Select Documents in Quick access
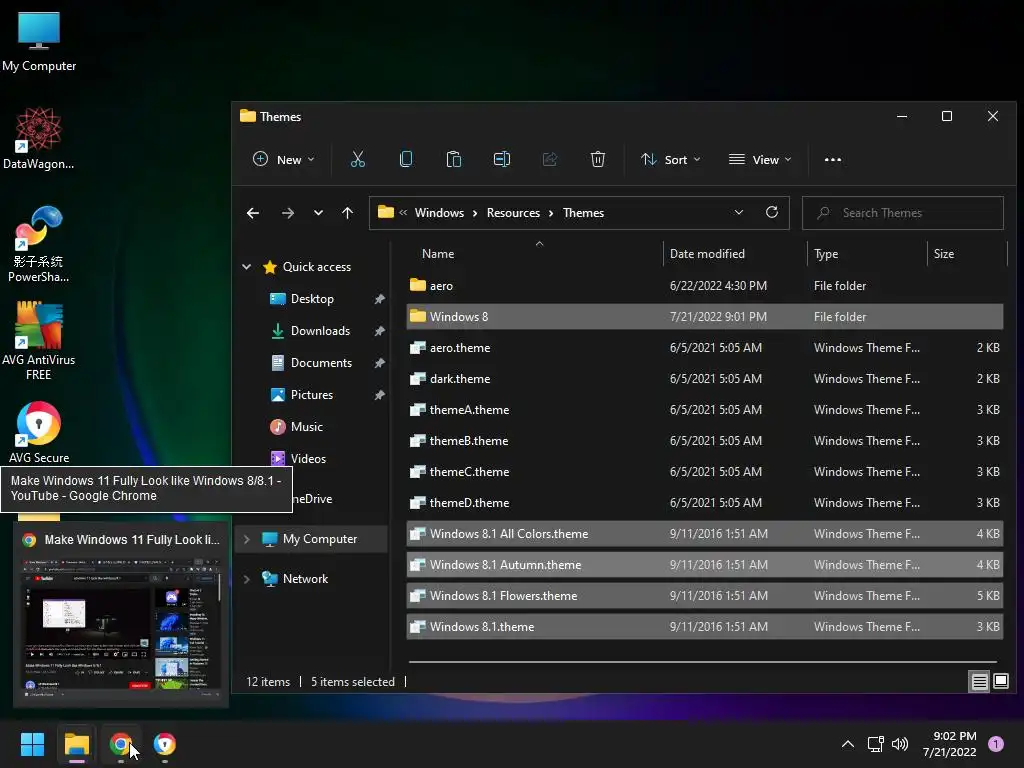 321,362
